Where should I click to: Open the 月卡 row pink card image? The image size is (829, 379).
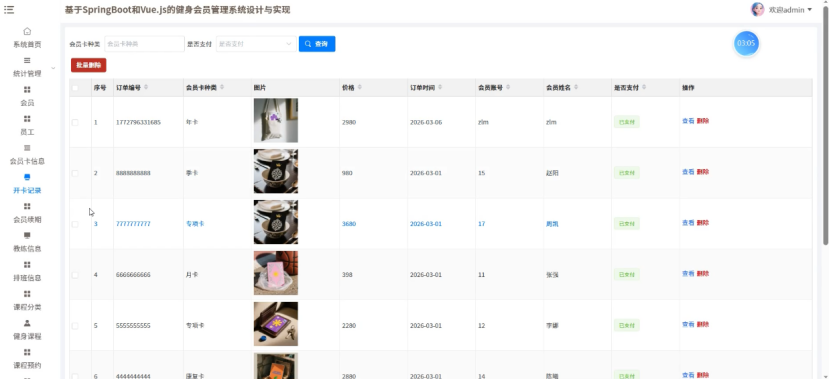(275, 273)
